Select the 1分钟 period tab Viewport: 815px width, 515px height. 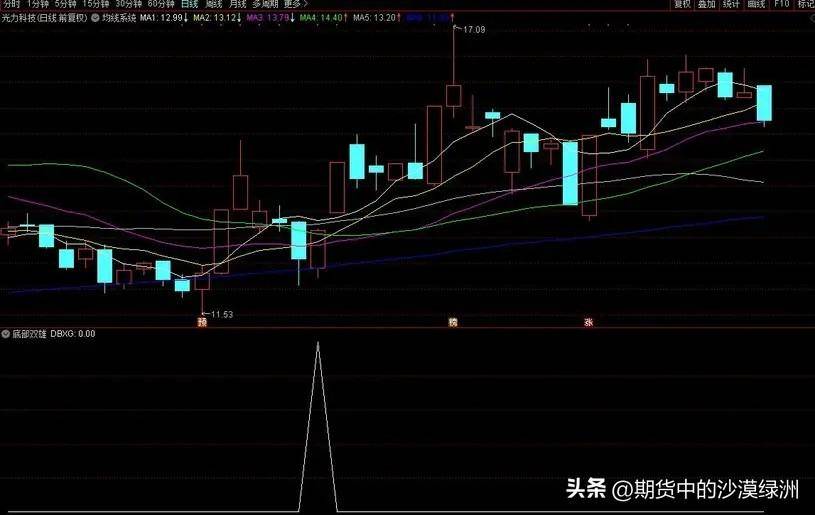pyautogui.click(x=38, y=4)
